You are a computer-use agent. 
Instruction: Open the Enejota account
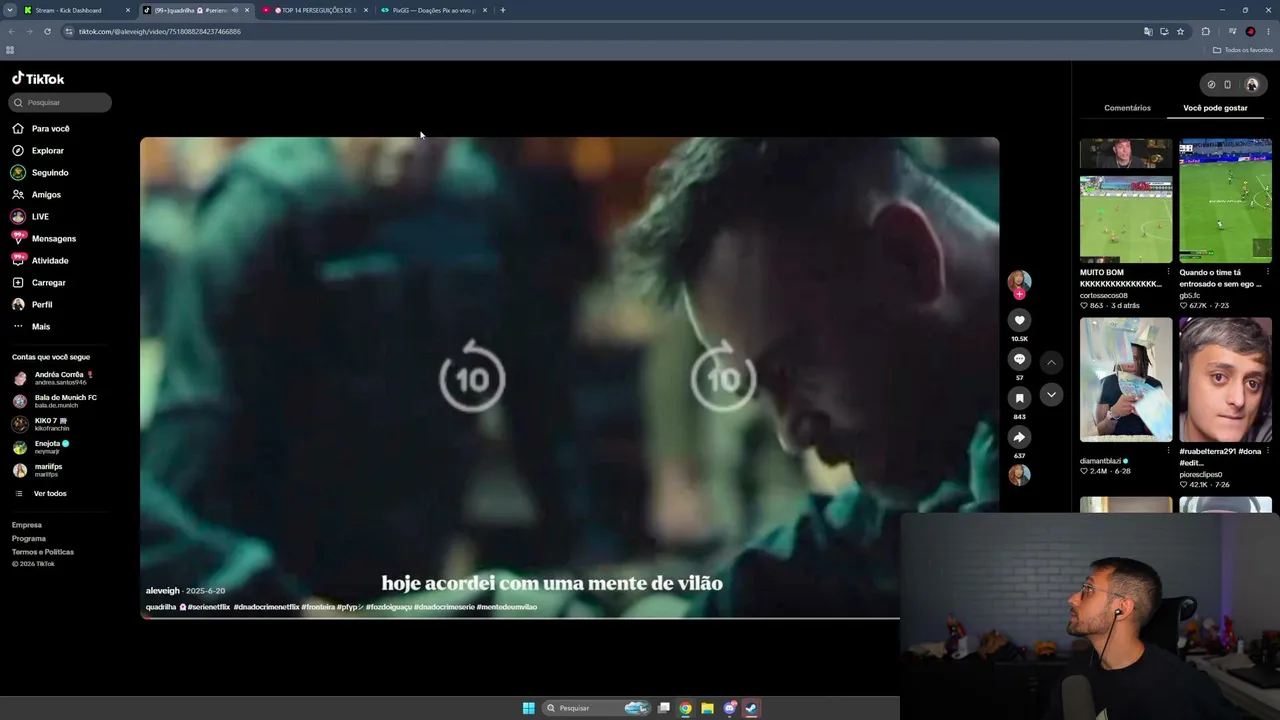coord(41,447)
